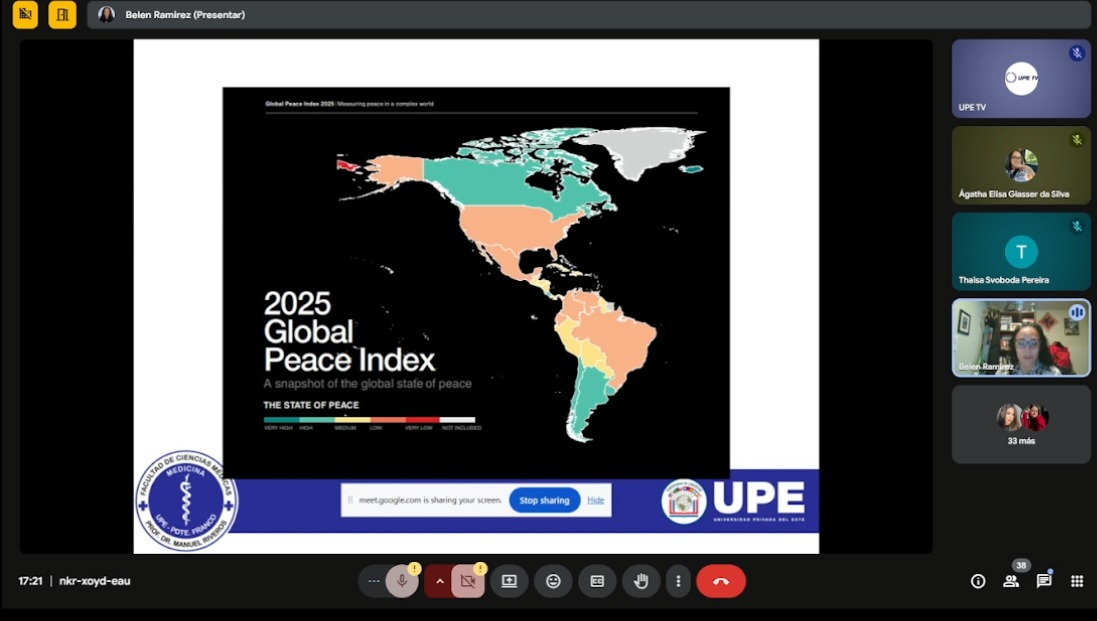Viewport: 1097px width, 621px height.
Task: Turn the camera back on
Action: click(x=466, y=580)
